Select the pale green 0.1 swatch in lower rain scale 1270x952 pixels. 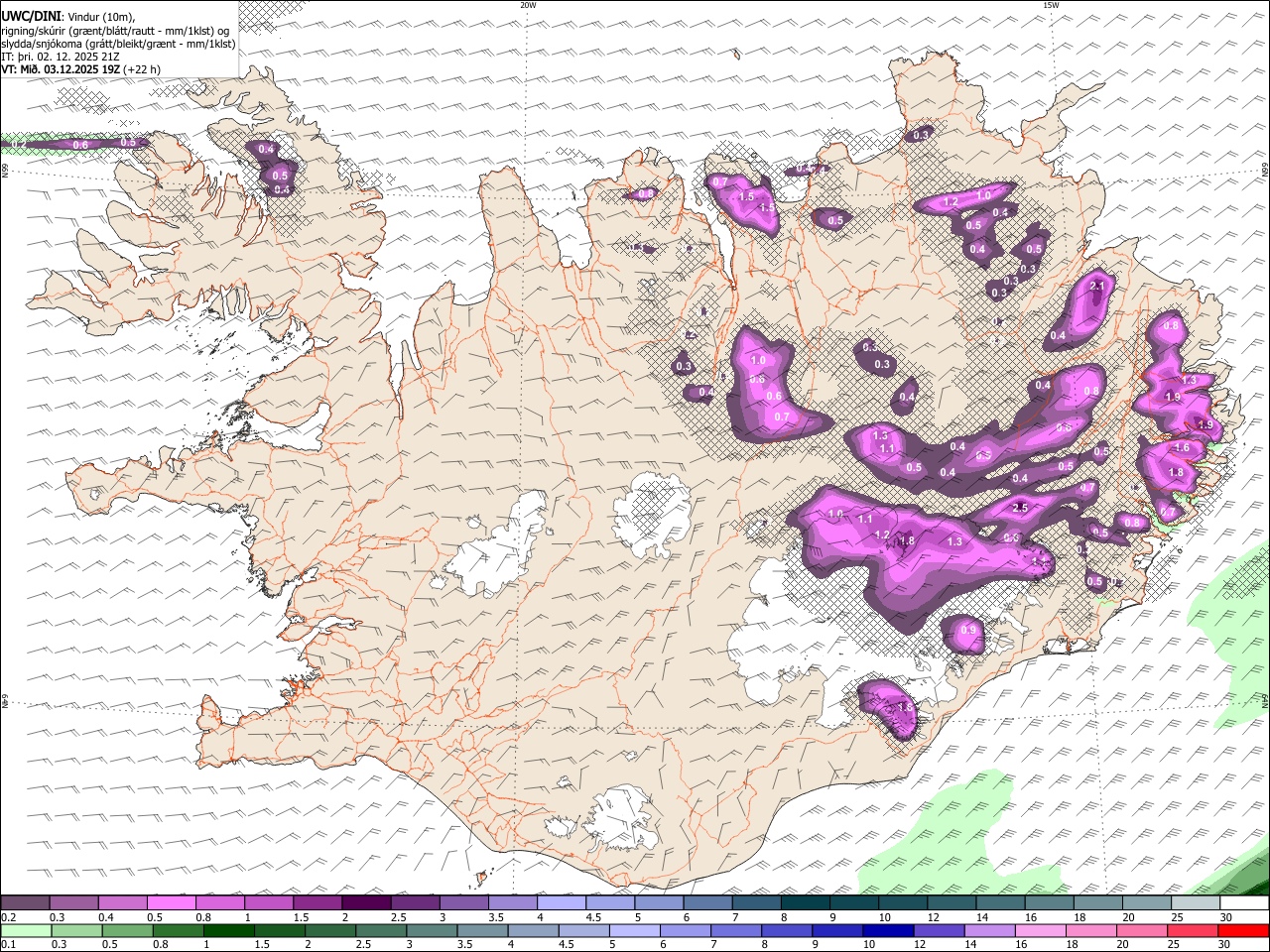click(x=25, y=931)
